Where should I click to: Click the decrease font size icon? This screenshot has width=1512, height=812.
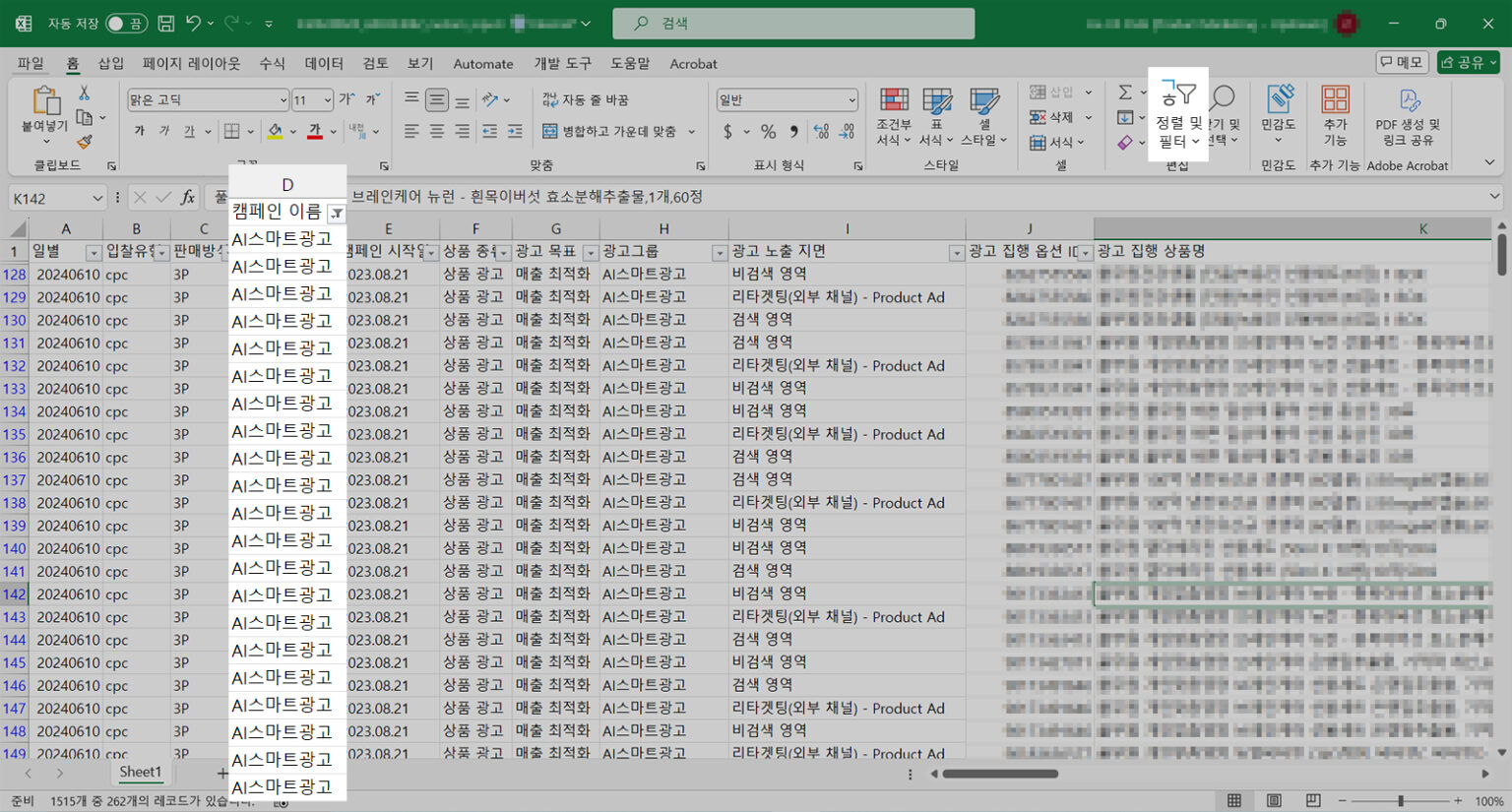(372, 99)
